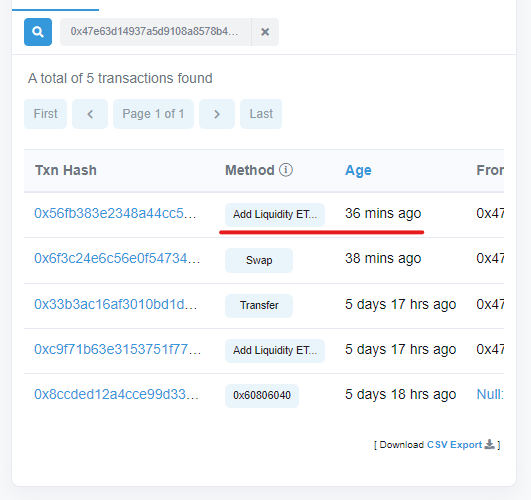
Task: Click the '36 mins ago' age text
Action: pos(383,213)
